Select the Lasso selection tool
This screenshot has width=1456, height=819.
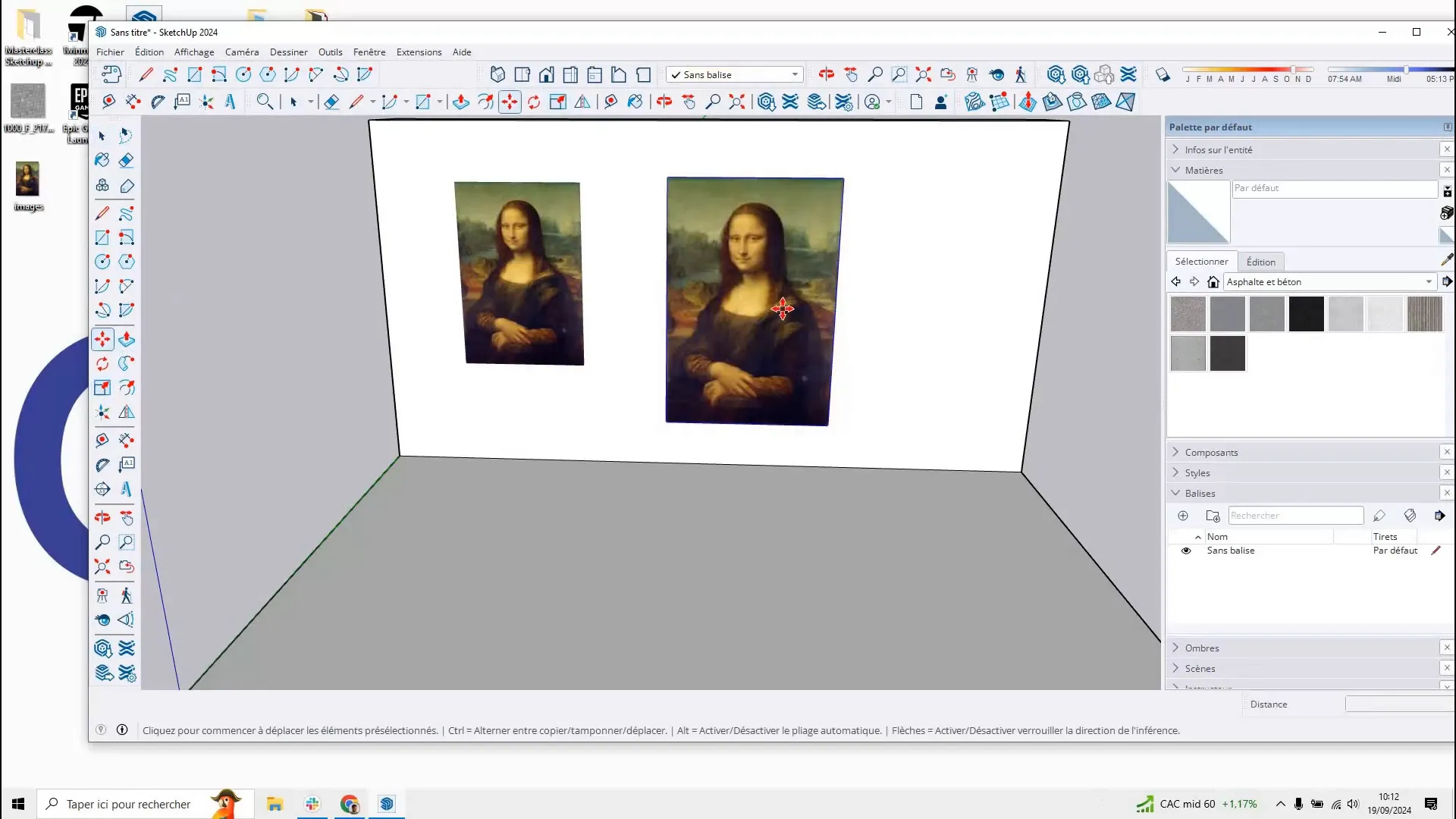click(126, 136)
